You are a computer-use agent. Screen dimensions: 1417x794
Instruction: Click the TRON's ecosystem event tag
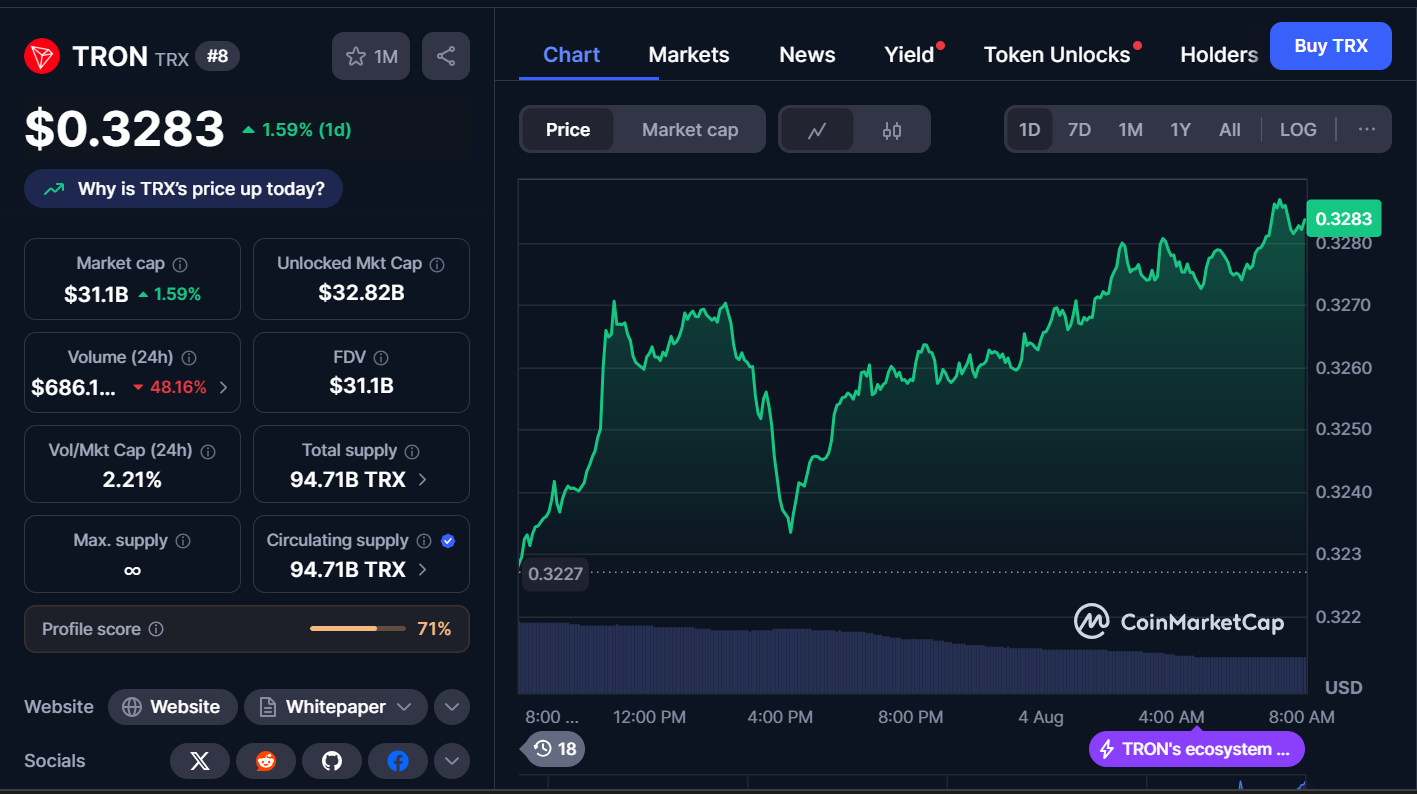pyautogui.click(x=1196, y=749)
